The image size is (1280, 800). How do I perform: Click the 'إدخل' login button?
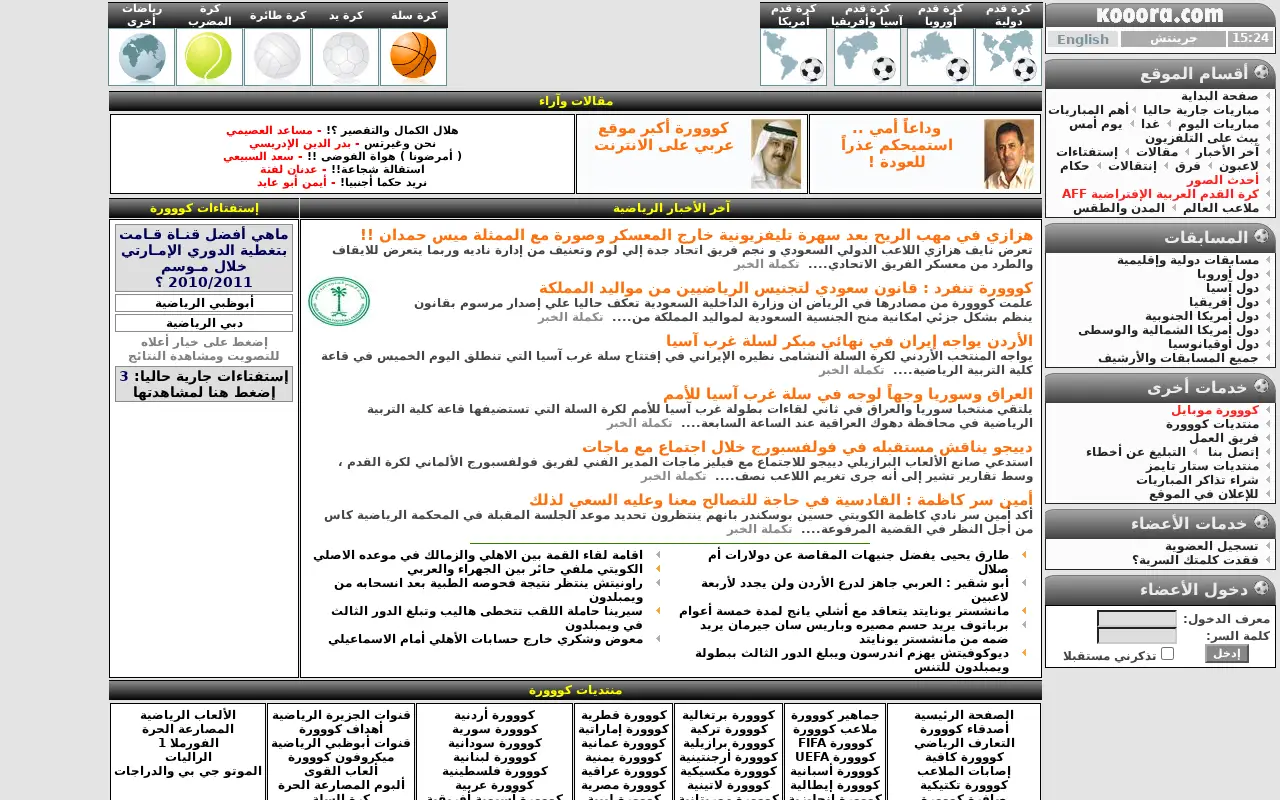[x=1227, y=653]
